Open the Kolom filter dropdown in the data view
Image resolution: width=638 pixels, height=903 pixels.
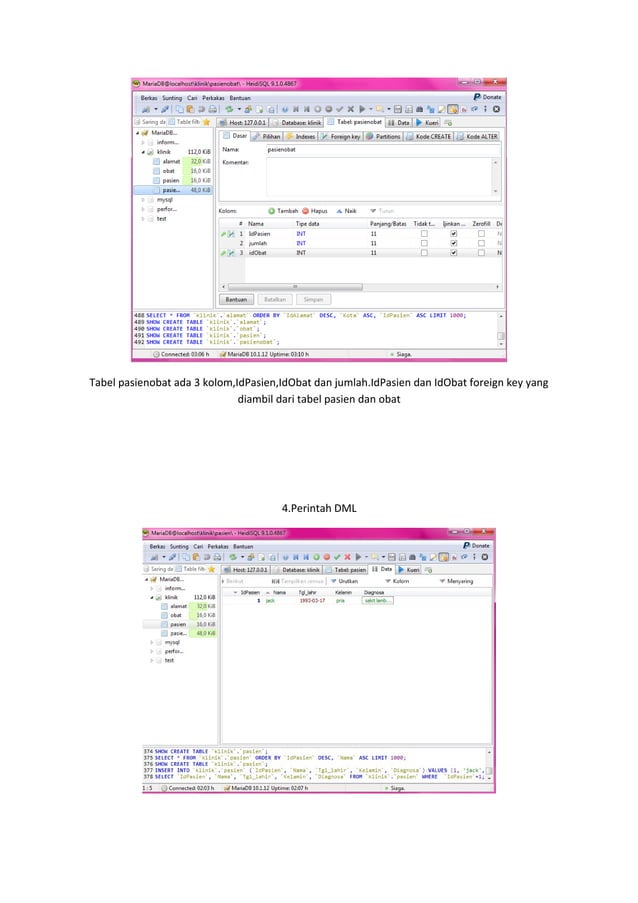(397, 581)
